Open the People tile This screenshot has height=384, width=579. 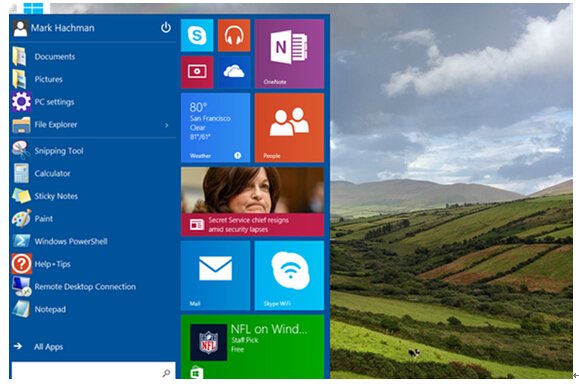[x=289, y=128]
